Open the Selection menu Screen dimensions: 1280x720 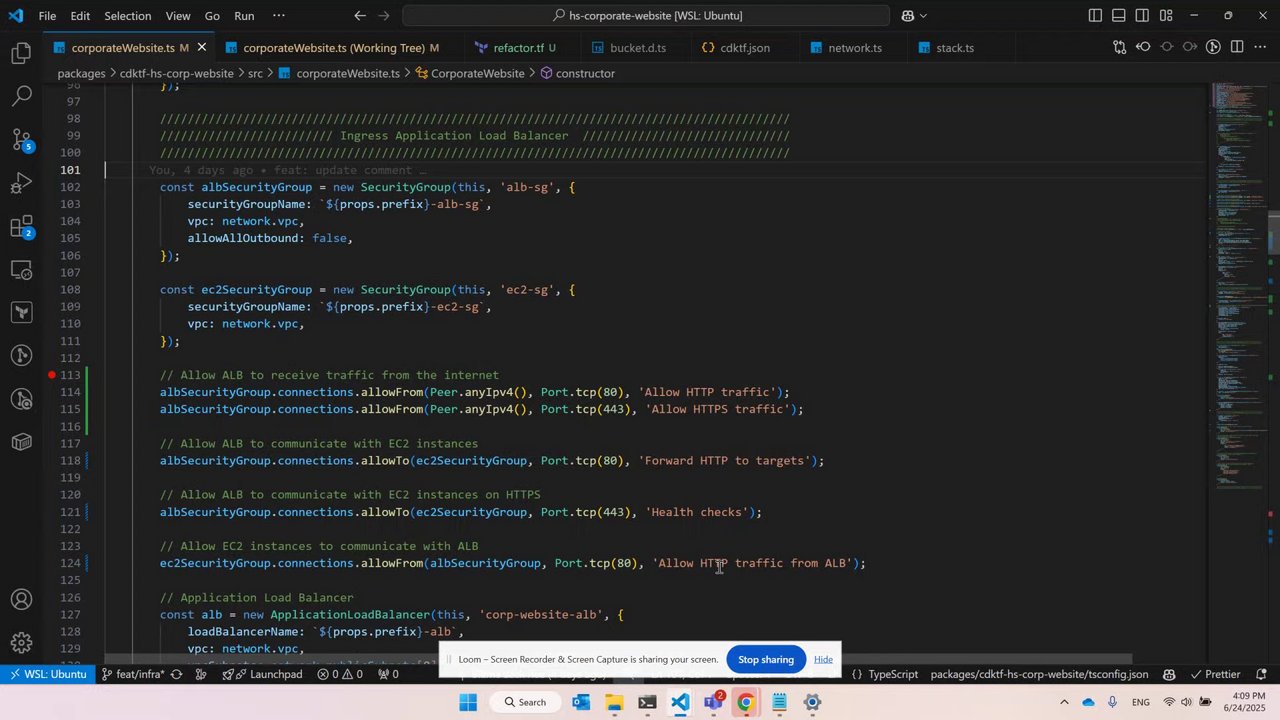tap(127, 15)
